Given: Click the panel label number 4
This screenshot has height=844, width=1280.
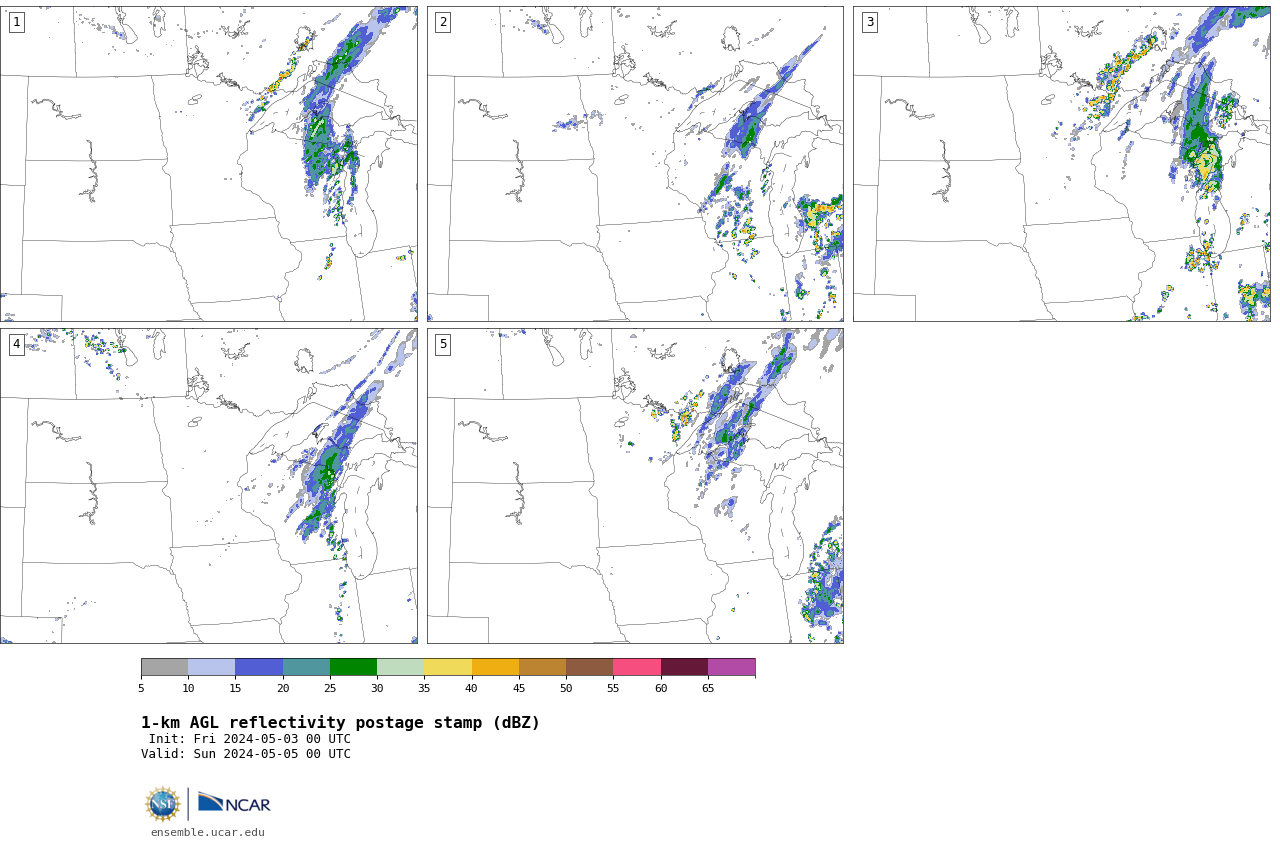Looking at the screenshot, I should click(16, 344).
